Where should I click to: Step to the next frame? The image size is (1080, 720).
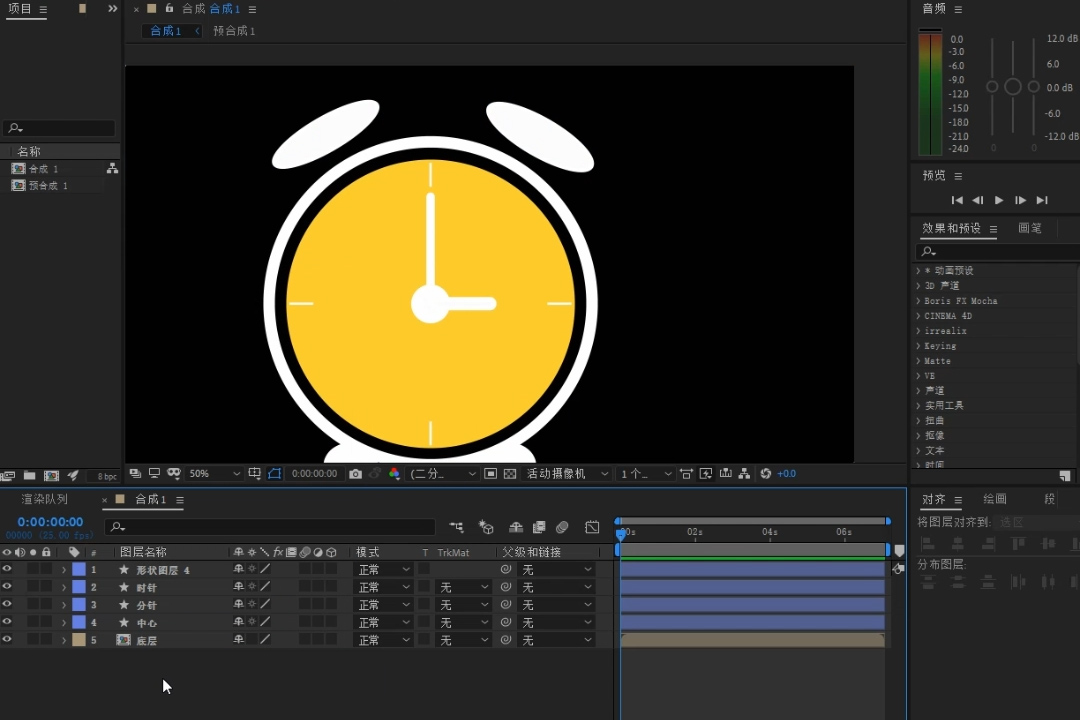[x=1020, y=200]
